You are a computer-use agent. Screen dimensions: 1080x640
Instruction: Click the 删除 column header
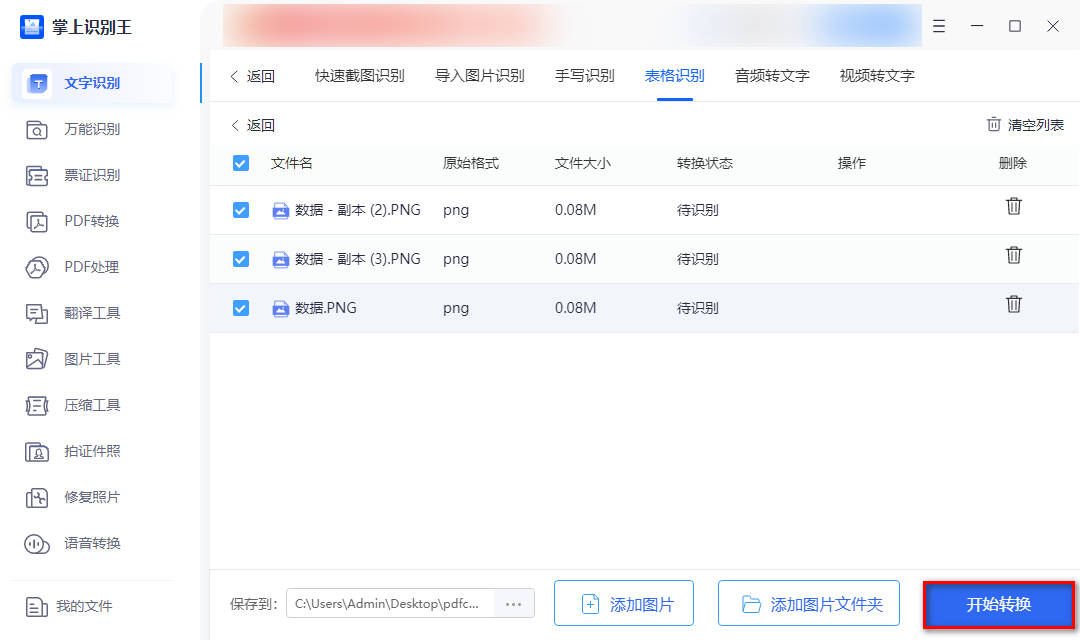pyautogui.click(x=1012, y=163)
